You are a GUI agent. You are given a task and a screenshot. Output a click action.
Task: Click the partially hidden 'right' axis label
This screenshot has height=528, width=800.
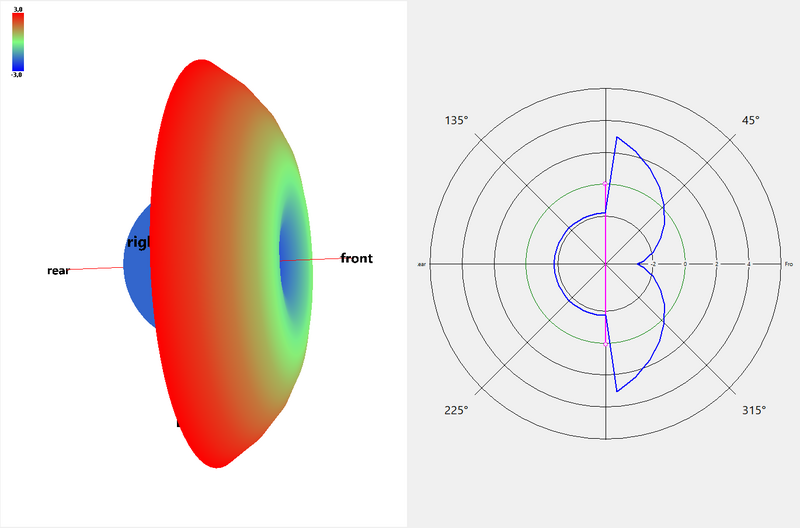(x=137, y=242)
